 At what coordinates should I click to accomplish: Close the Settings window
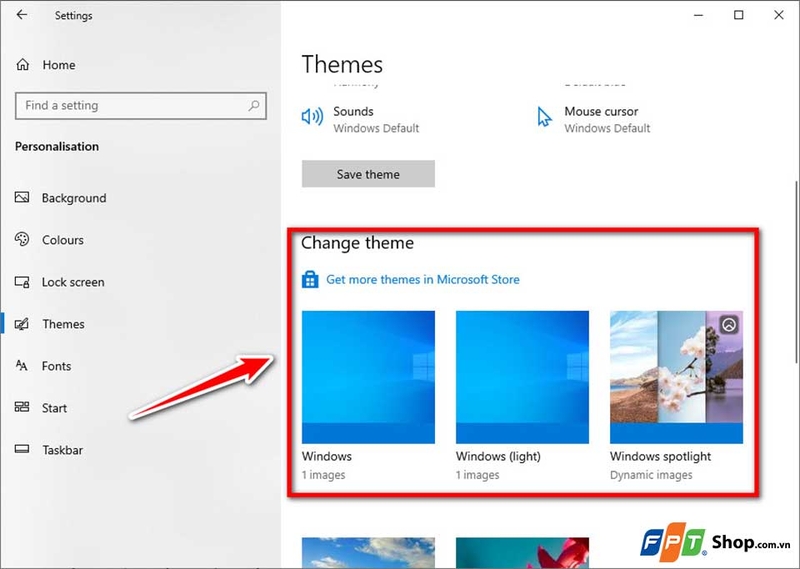(779, 15)
